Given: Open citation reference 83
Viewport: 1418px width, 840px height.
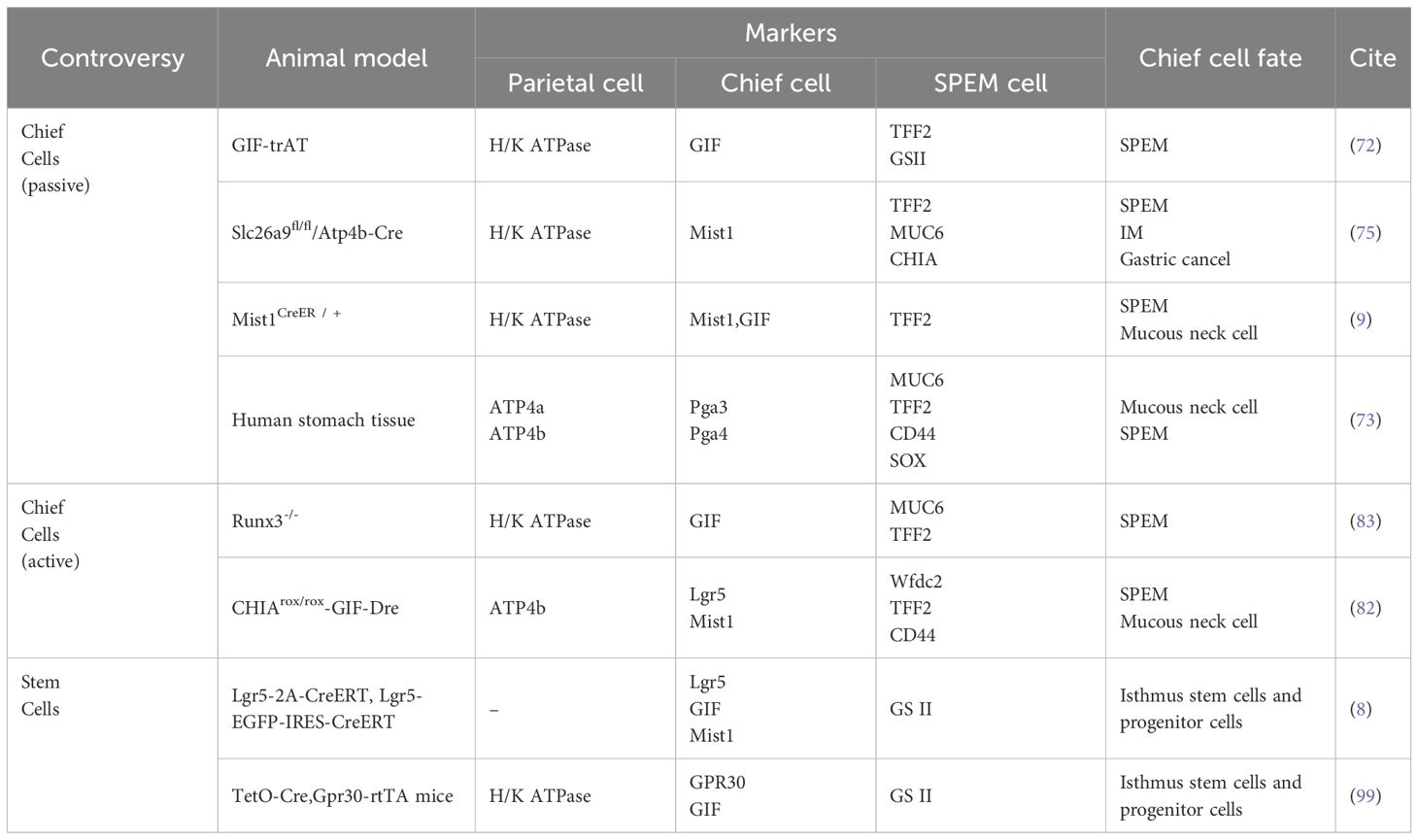Looking at the screenshot, I should pyautogui.click(x=1366, y=521).
